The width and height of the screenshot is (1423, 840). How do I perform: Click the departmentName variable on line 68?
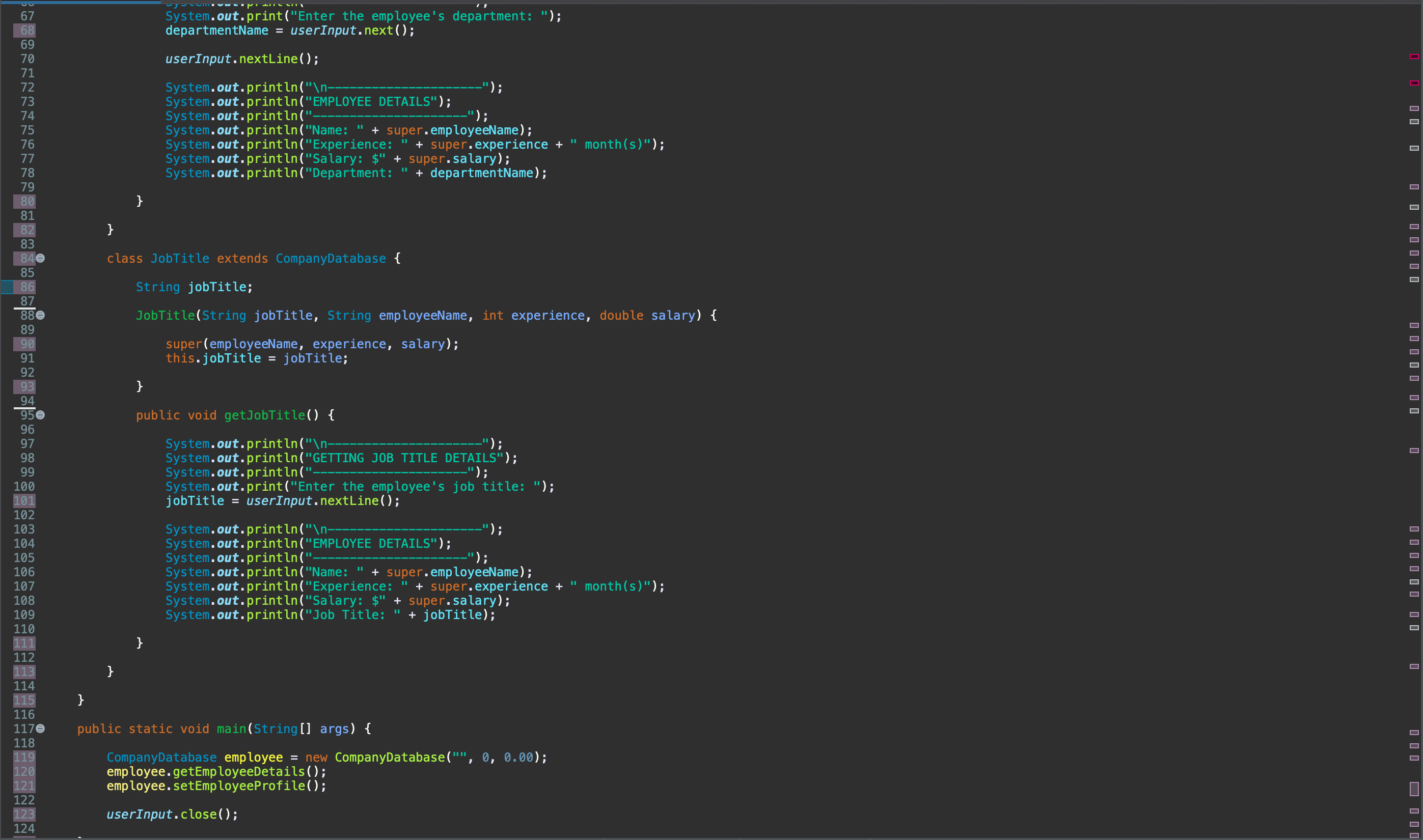click(x=216, y=31)
